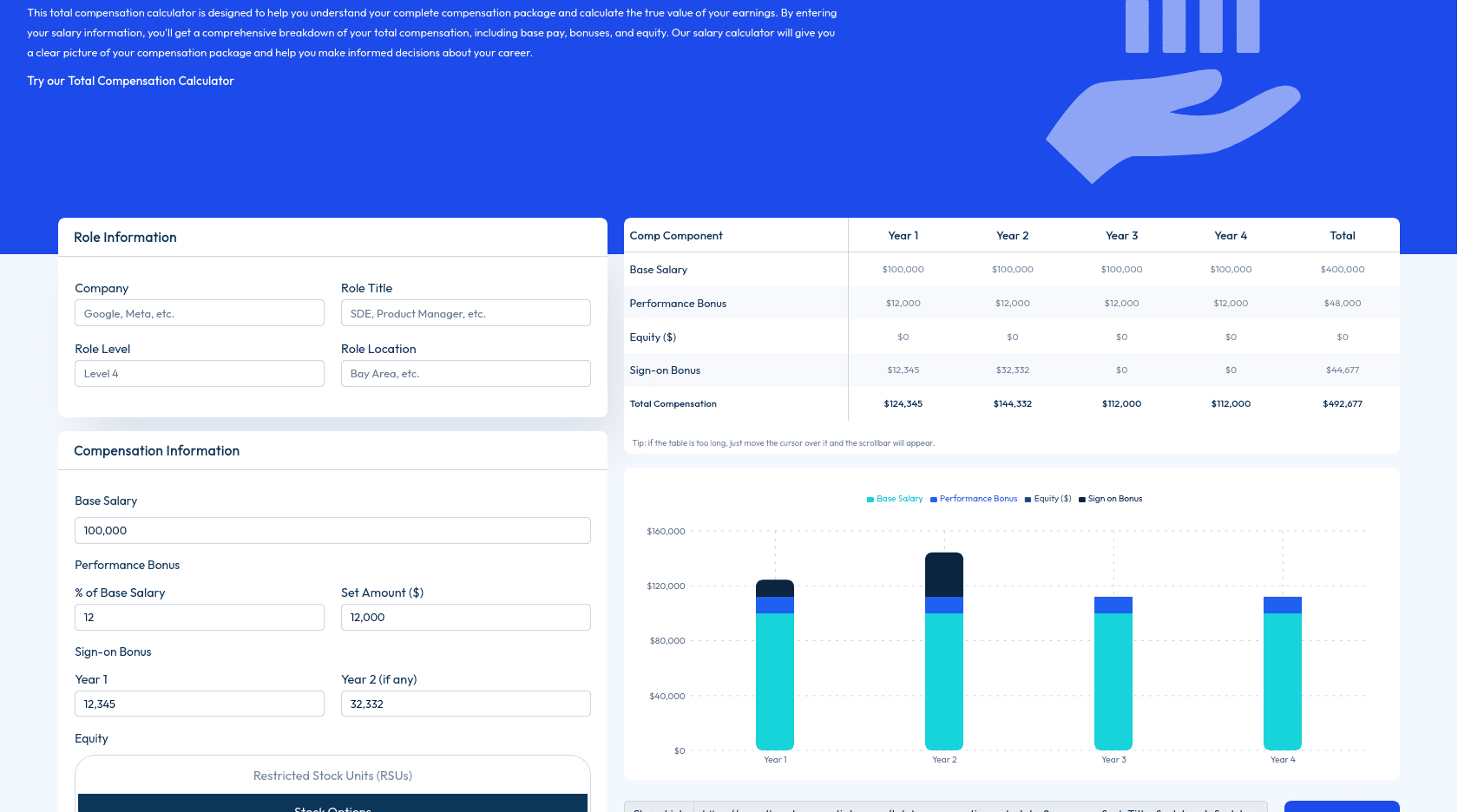Select the Set Amount ($) bonus field
This screenshot has height=812, width=1458.
[465, 618]
